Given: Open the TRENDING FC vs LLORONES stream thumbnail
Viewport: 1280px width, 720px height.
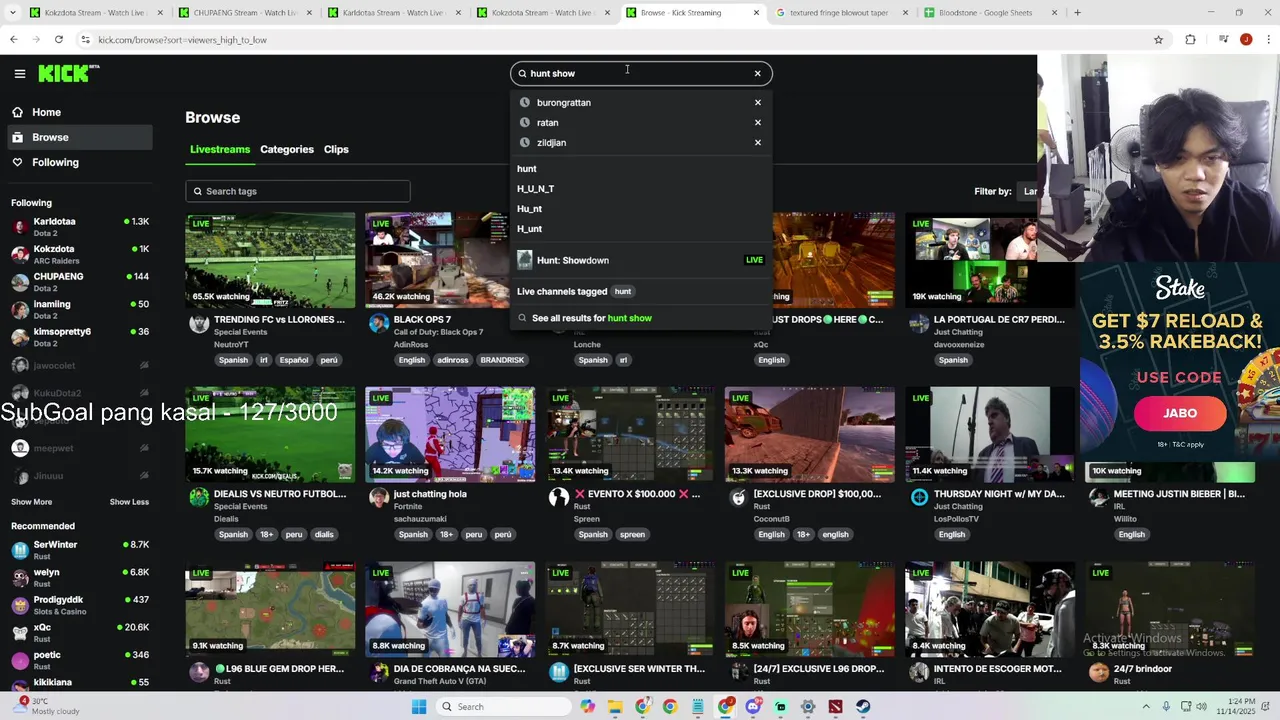Looking at the screenshot, I should tap(270, 260).
